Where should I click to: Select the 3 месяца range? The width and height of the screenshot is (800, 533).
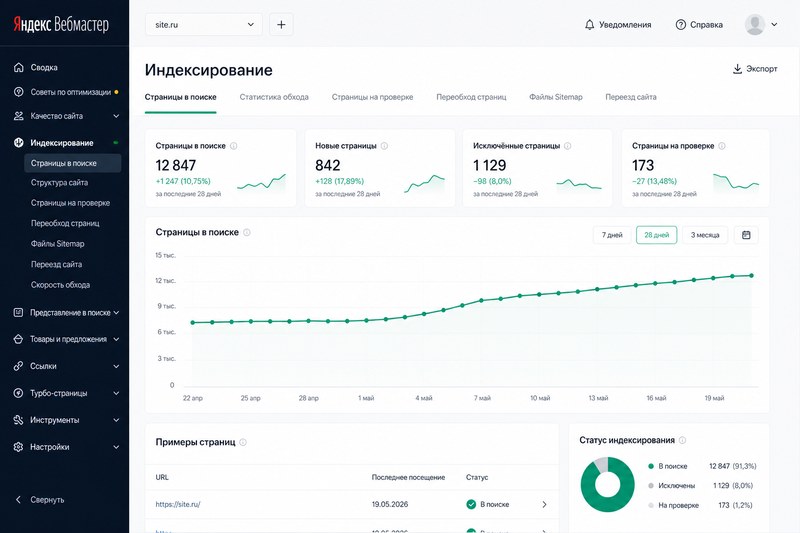click(705, 235)
